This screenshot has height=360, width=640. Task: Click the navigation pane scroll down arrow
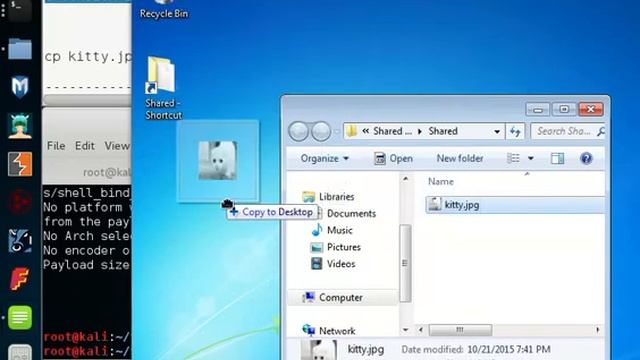[405, 329]
